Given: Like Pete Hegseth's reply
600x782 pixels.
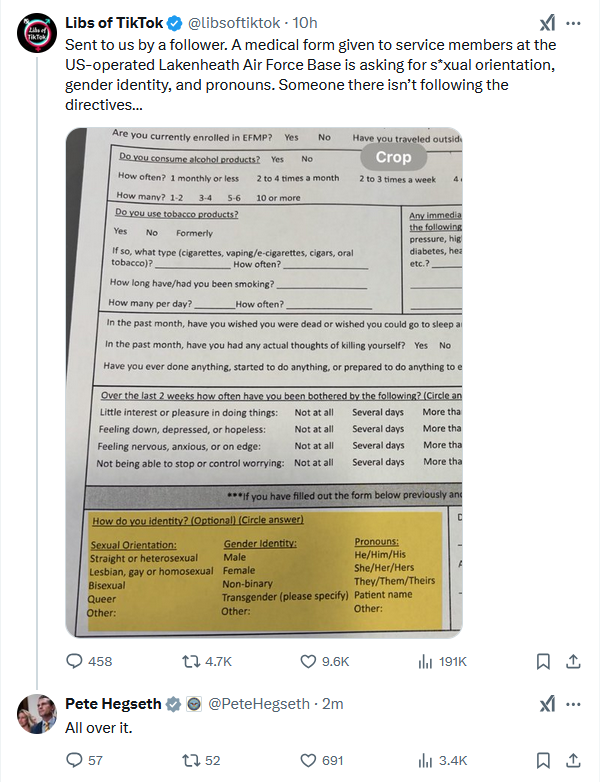Looking at the screenshot, I should 309,760.
